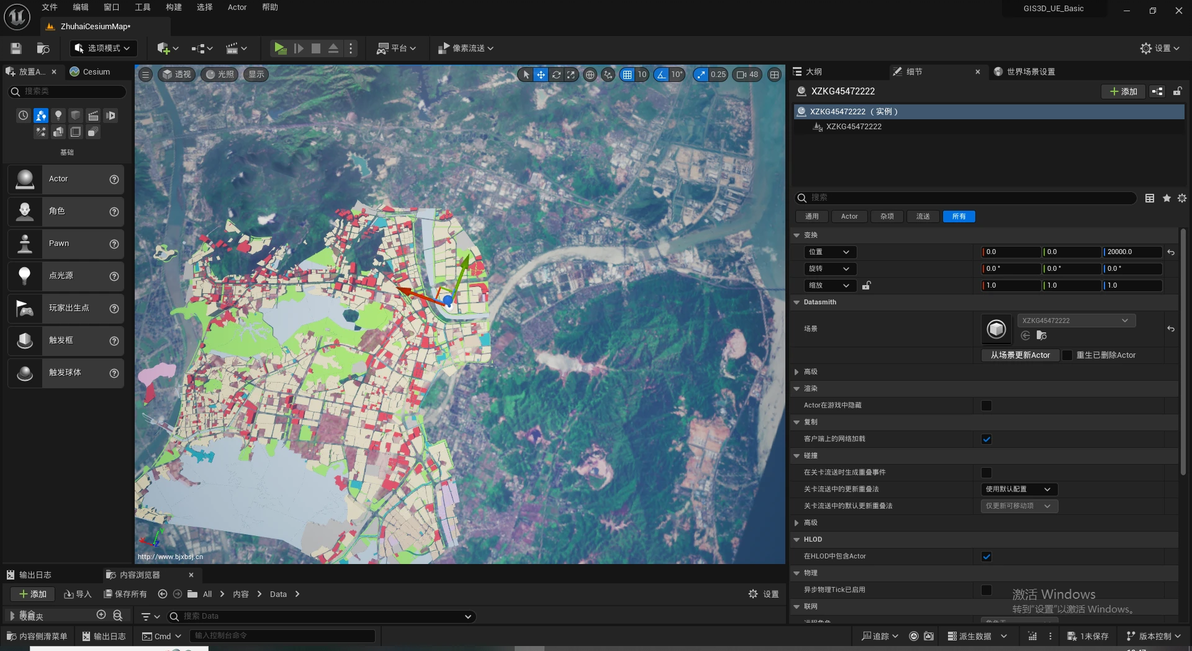
Task: Select the translate (move) gizmo tool
Action: (x=541, y=75)
